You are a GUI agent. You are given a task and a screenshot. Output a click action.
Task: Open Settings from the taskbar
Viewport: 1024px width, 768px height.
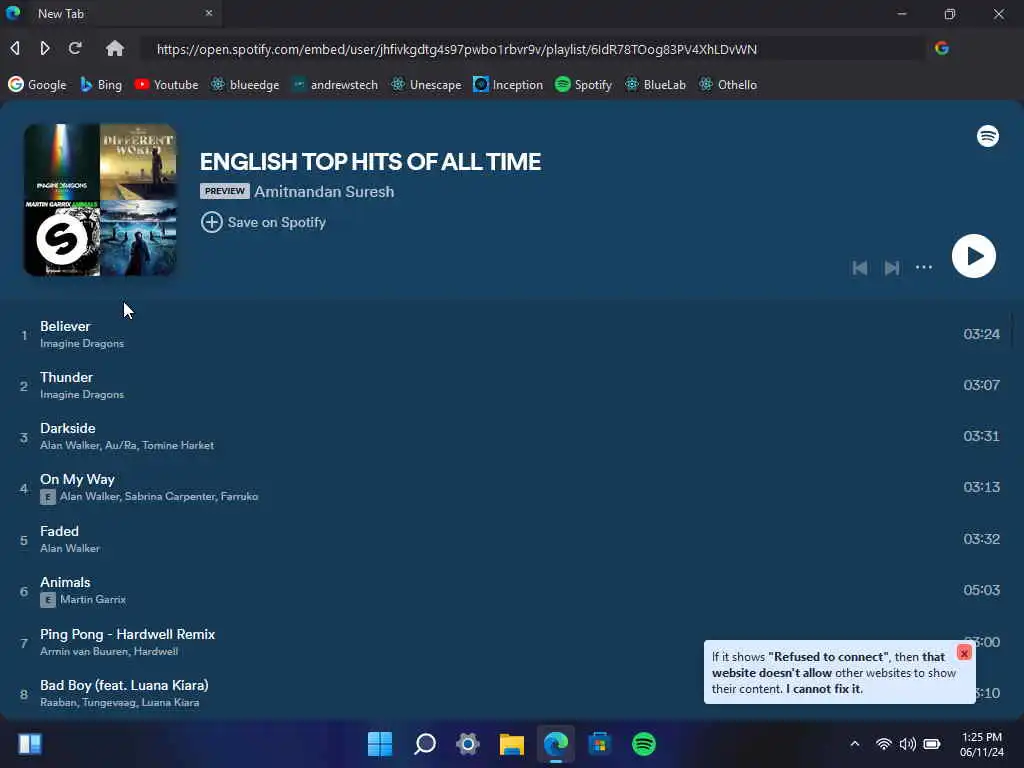pyautogui.click(x=468, y=744)
